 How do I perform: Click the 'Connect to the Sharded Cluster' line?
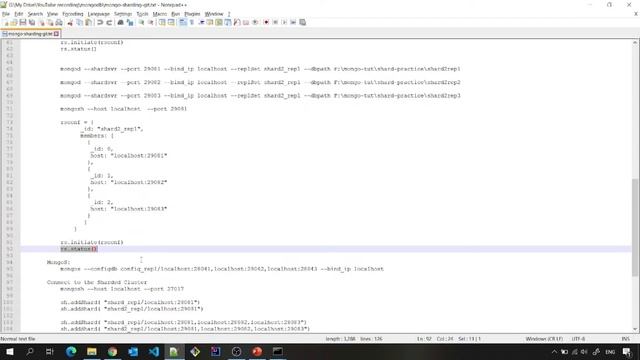click(x=97, y=282)
